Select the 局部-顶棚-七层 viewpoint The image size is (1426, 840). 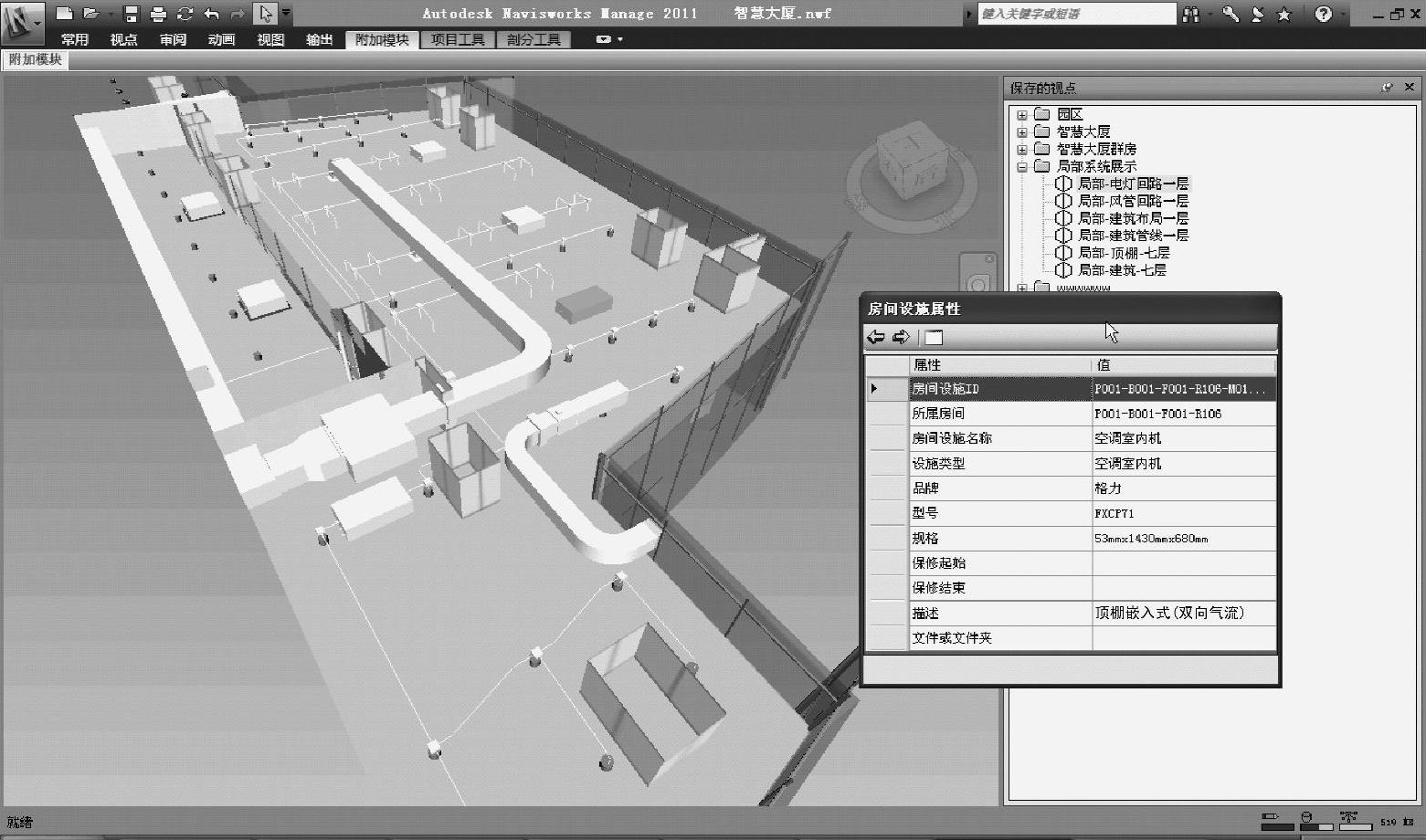[x=1124, y=253]
